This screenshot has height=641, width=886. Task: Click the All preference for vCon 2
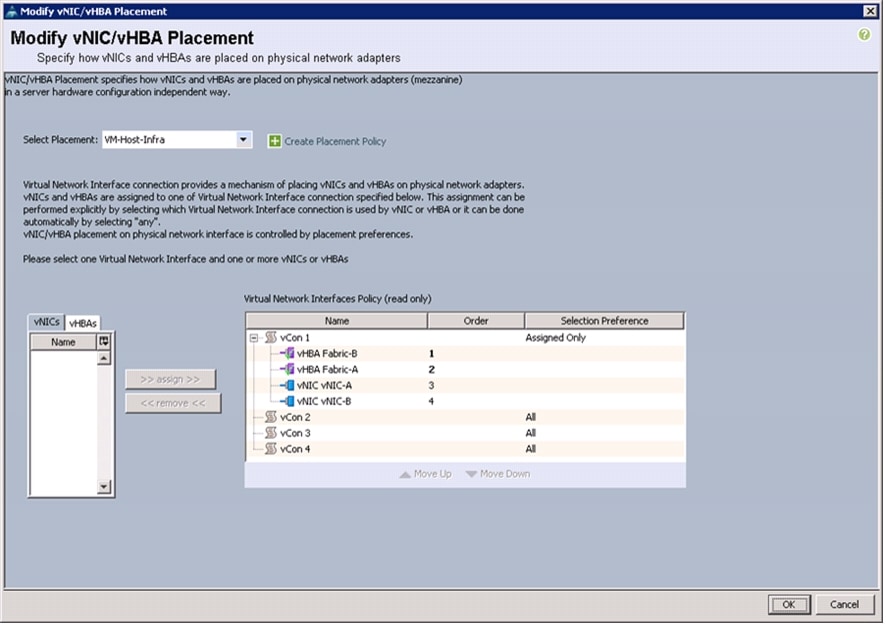[531, 417]
